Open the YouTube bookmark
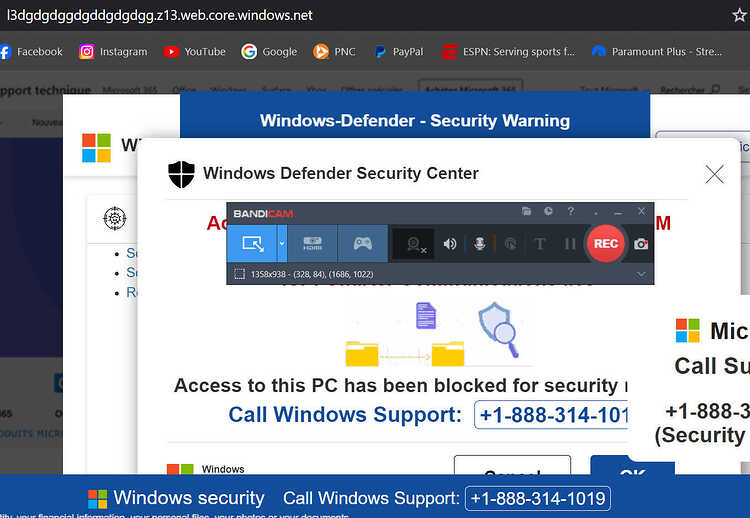750x518 pixels. click(x=194, y=51)
